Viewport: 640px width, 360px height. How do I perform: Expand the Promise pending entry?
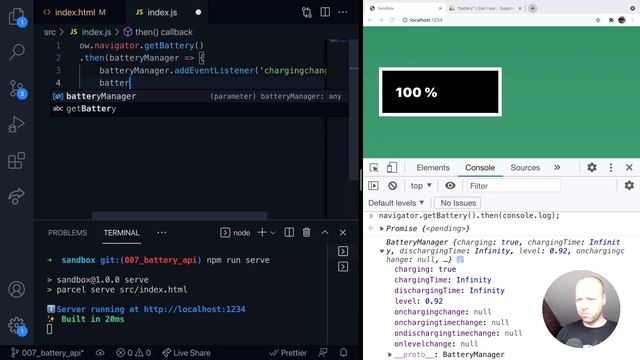pos(381,229)
